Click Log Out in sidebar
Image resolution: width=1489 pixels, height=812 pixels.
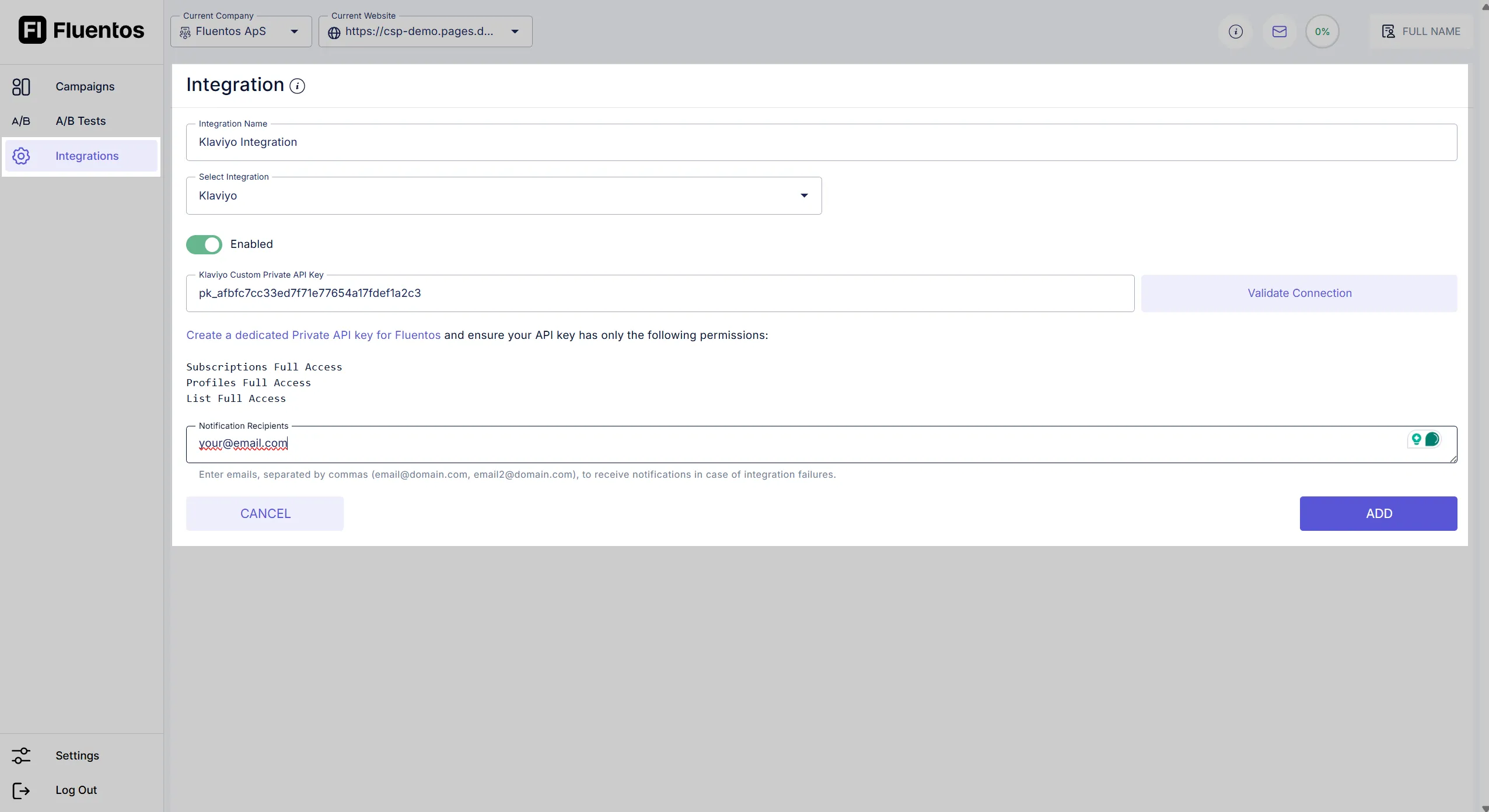coord(82,790)
